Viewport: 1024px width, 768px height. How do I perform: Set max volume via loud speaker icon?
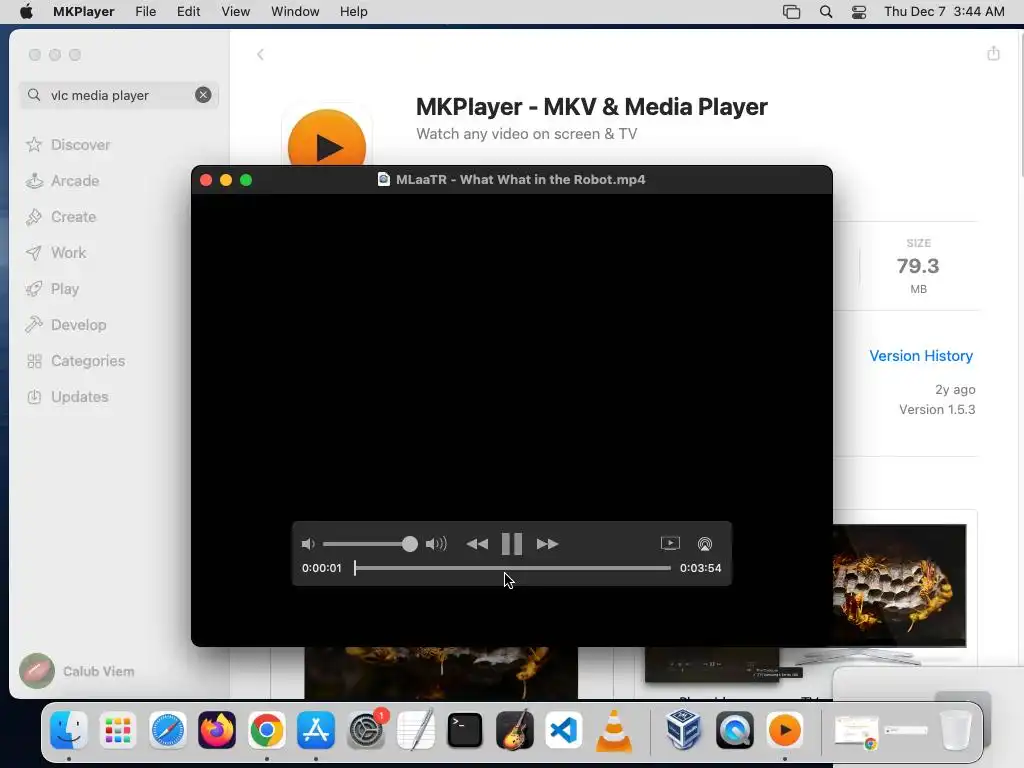(x=436, y=544)
